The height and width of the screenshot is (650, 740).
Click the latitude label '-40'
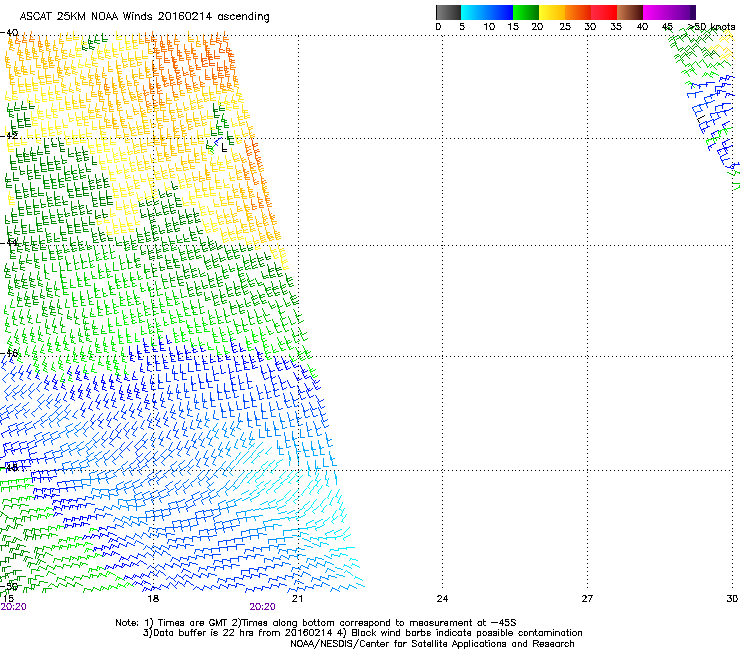point(9,33)
